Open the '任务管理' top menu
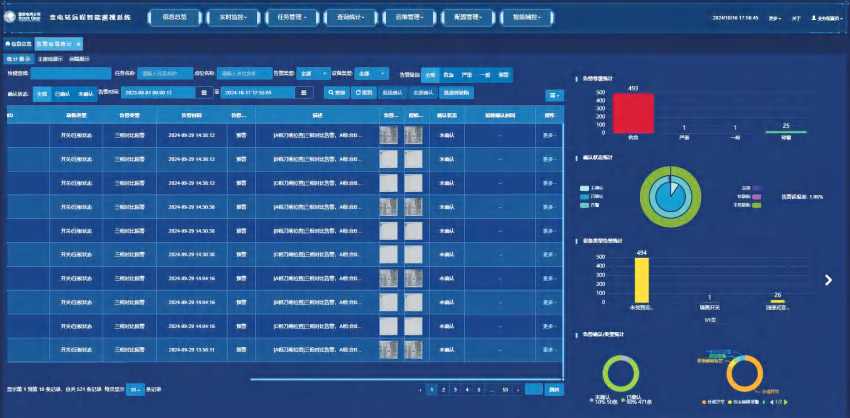Viewport: 850px width, 418px height. pyautogui.click(x=291, y=17)
